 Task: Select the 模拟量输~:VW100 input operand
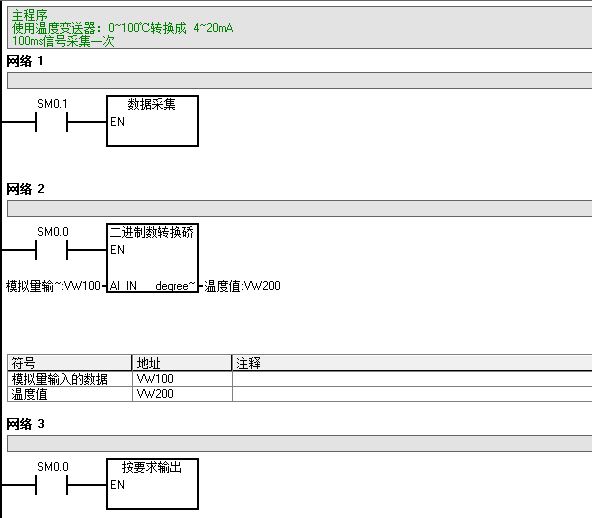click(x=53, y=286)
